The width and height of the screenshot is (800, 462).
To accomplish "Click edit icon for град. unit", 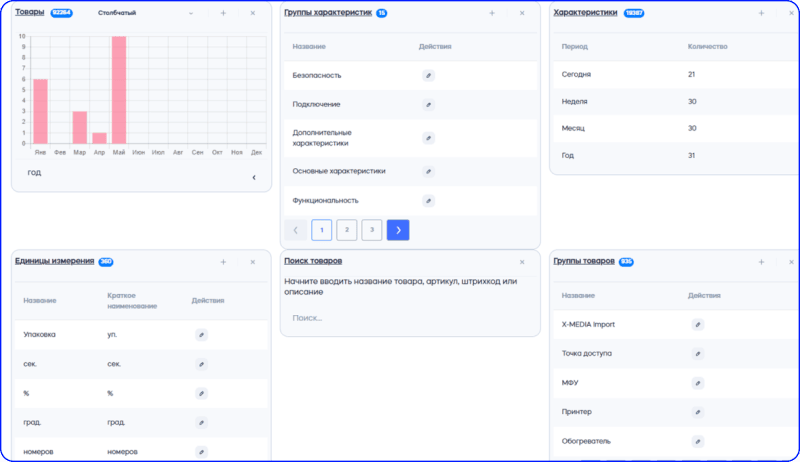I will point(201,422).
